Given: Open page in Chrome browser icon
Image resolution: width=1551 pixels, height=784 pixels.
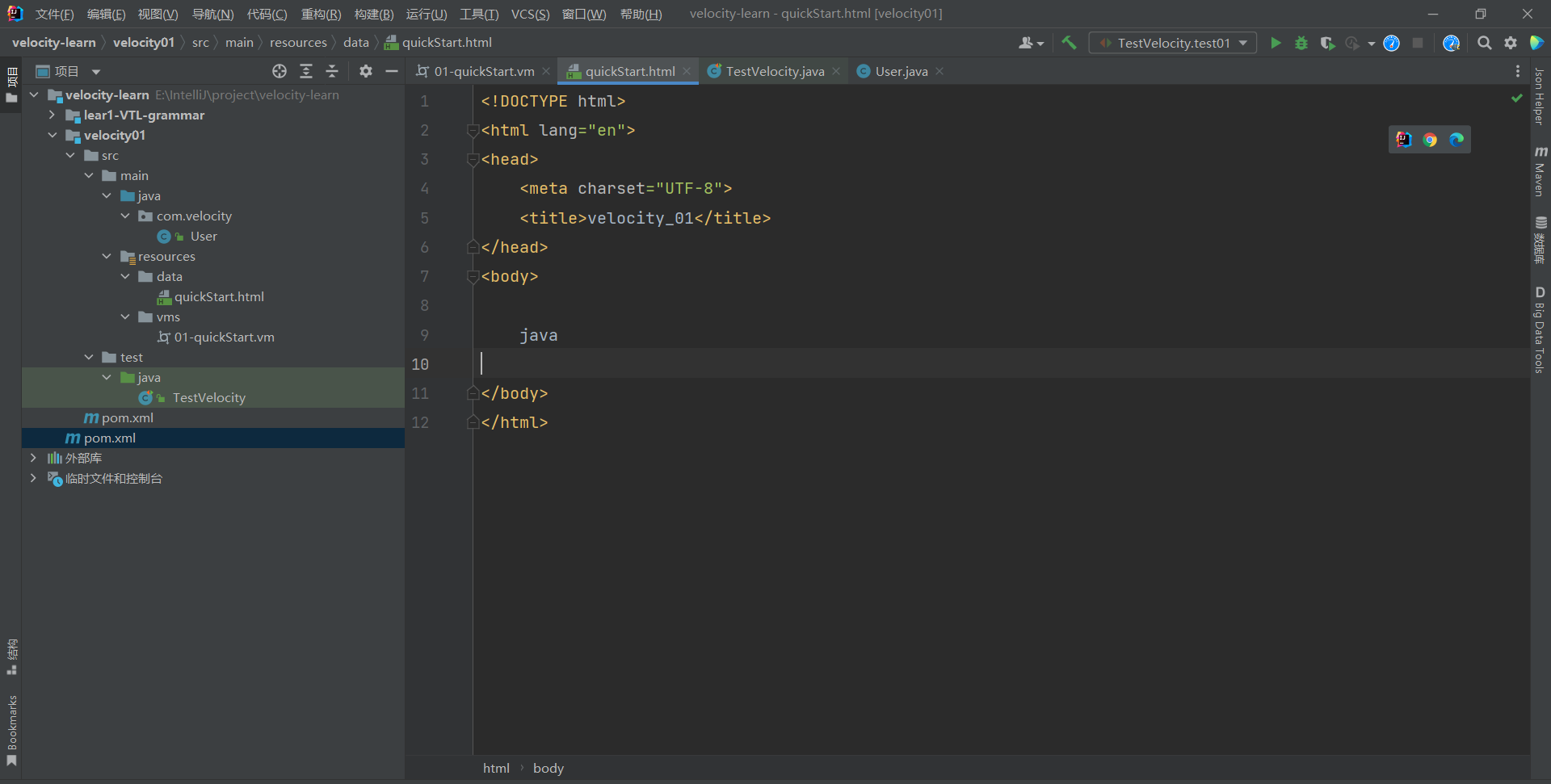Looking at the screenshot, I should [x=1430, y=140].
